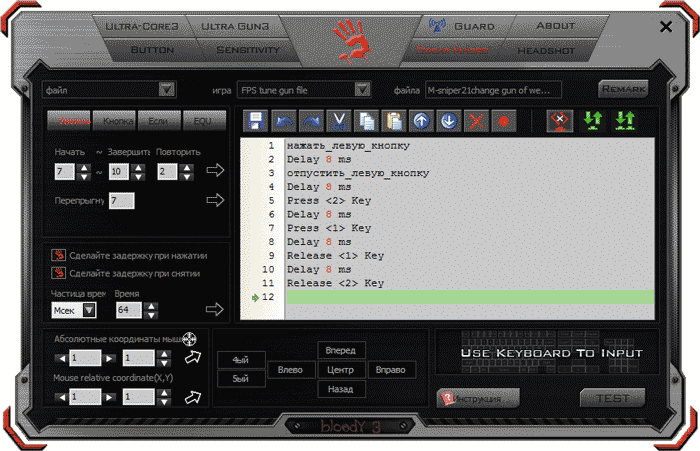Image resolution: width=700 pixels, height=451 pixels.
Task: Select the Увелич command tab
Action: pyautogui.click(x=69, y=121)
